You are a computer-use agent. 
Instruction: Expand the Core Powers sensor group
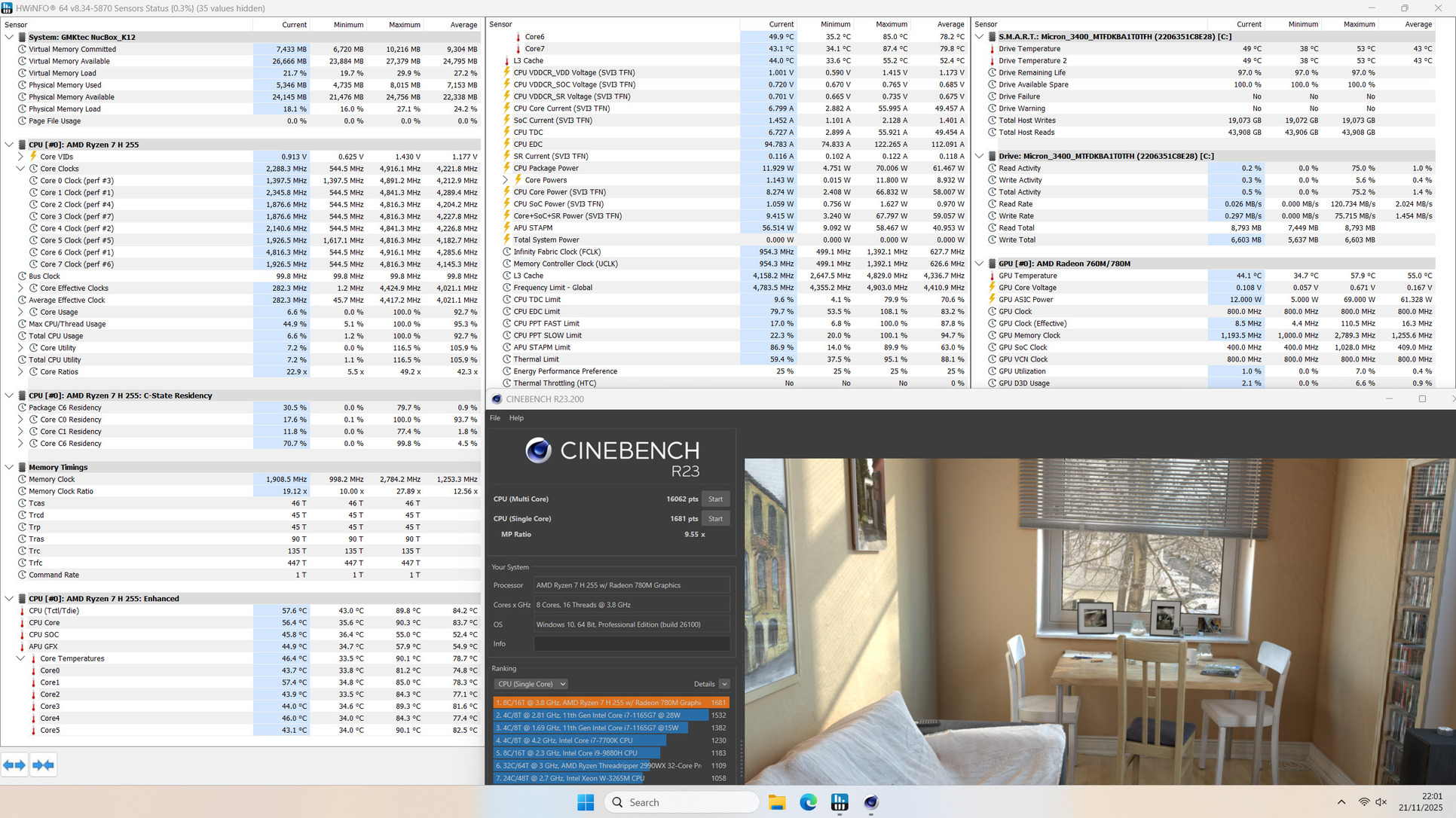(506, 180)
